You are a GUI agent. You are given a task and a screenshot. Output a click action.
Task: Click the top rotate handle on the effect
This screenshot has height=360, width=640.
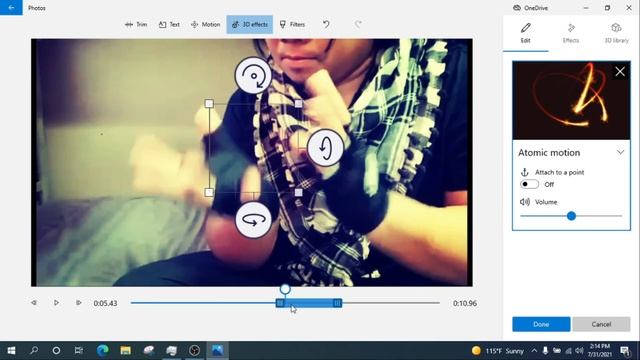(x=253, y=76)
